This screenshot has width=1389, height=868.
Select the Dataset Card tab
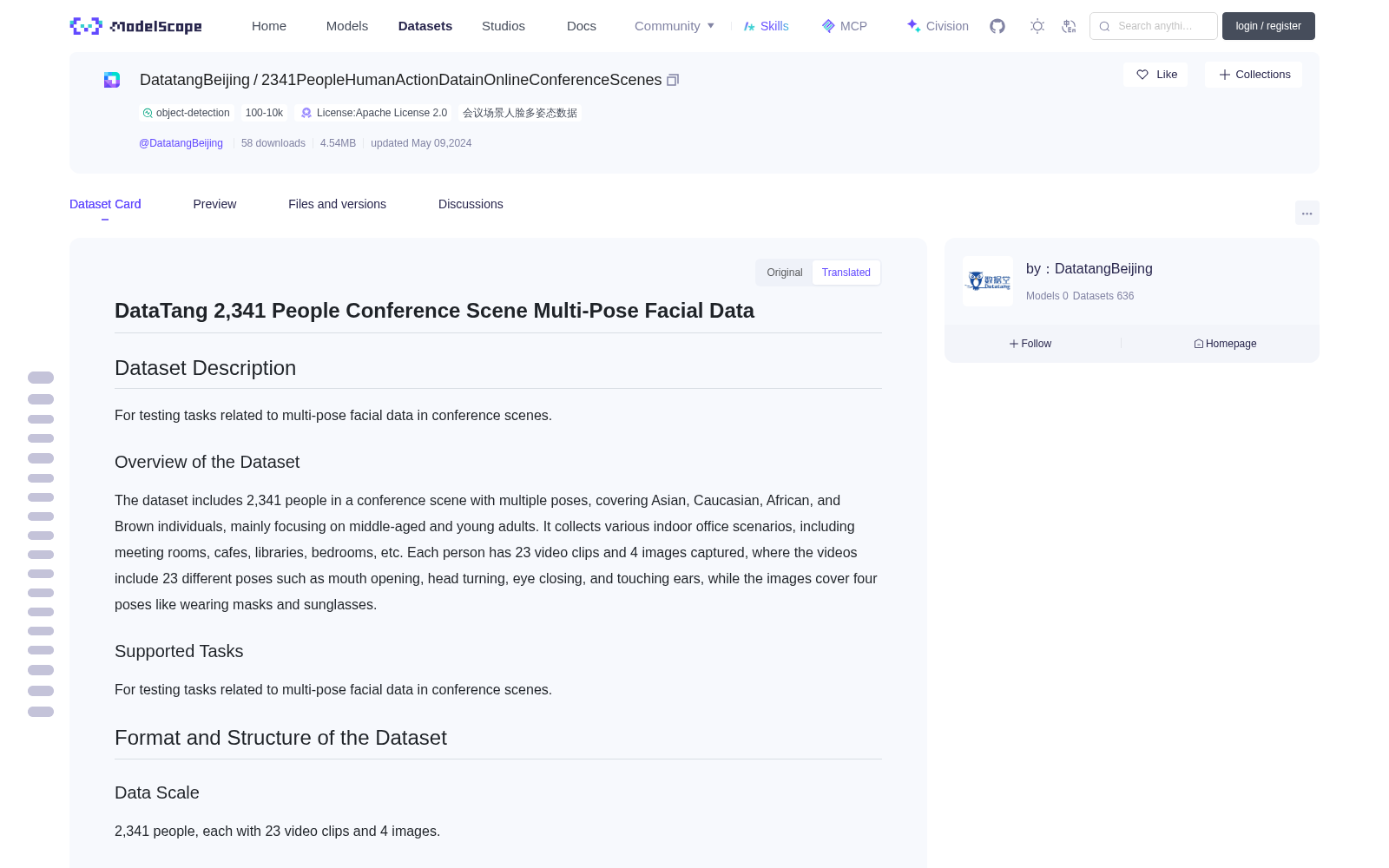tap(105, 204)
